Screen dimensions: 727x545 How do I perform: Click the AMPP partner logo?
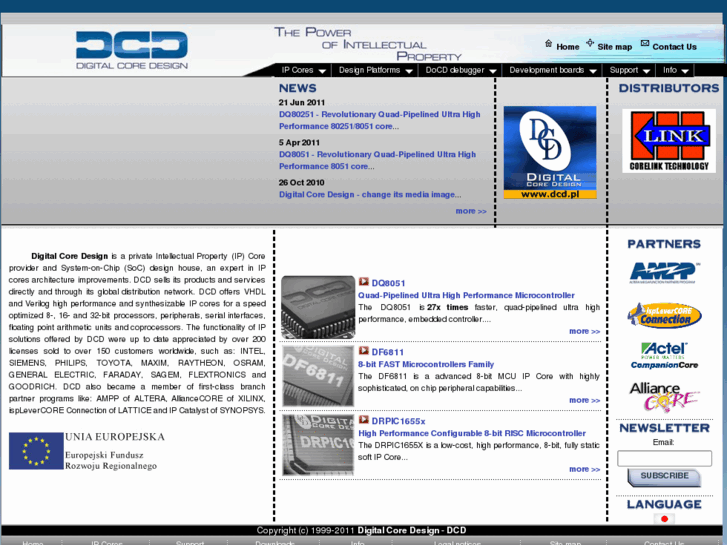tap(664, 272)
